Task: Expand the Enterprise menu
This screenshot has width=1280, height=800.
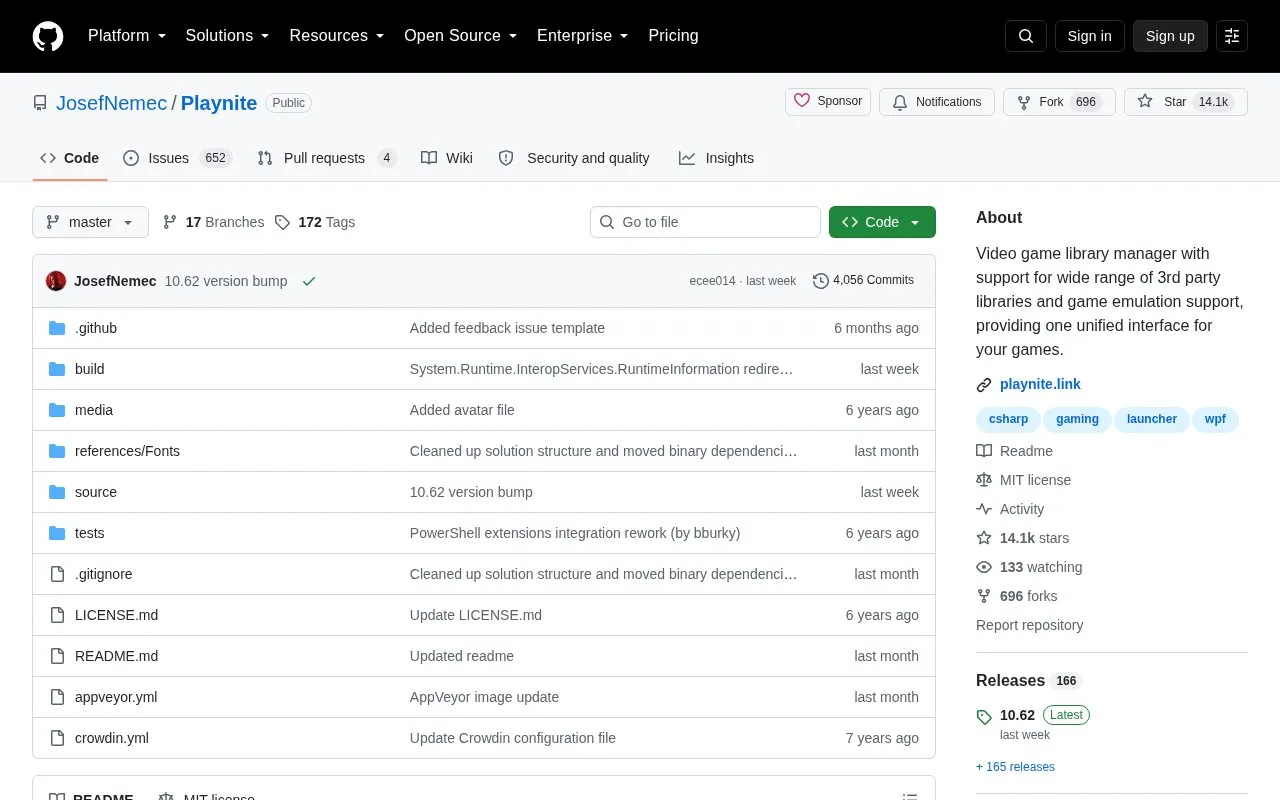Action: tap(583, 36)
